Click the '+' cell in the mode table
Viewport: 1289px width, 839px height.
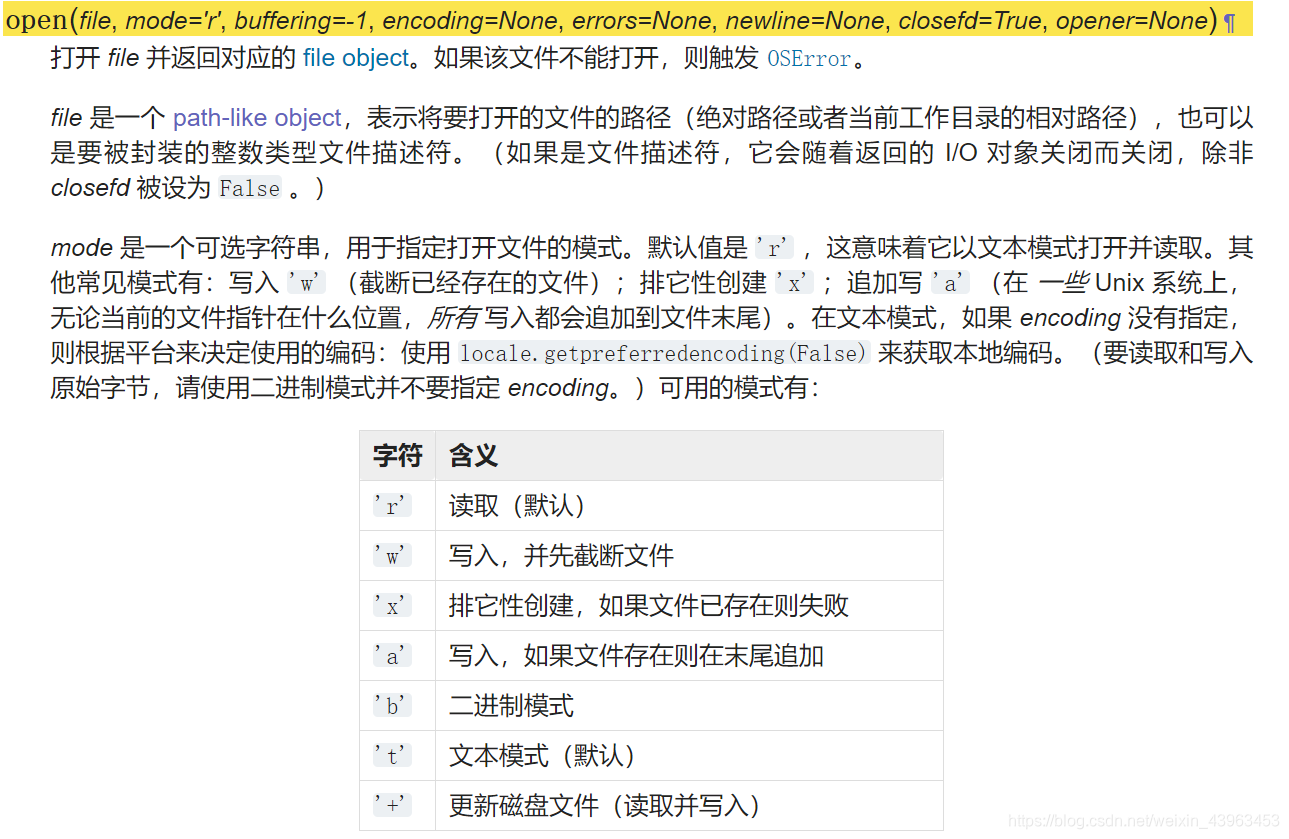[398, 806]
